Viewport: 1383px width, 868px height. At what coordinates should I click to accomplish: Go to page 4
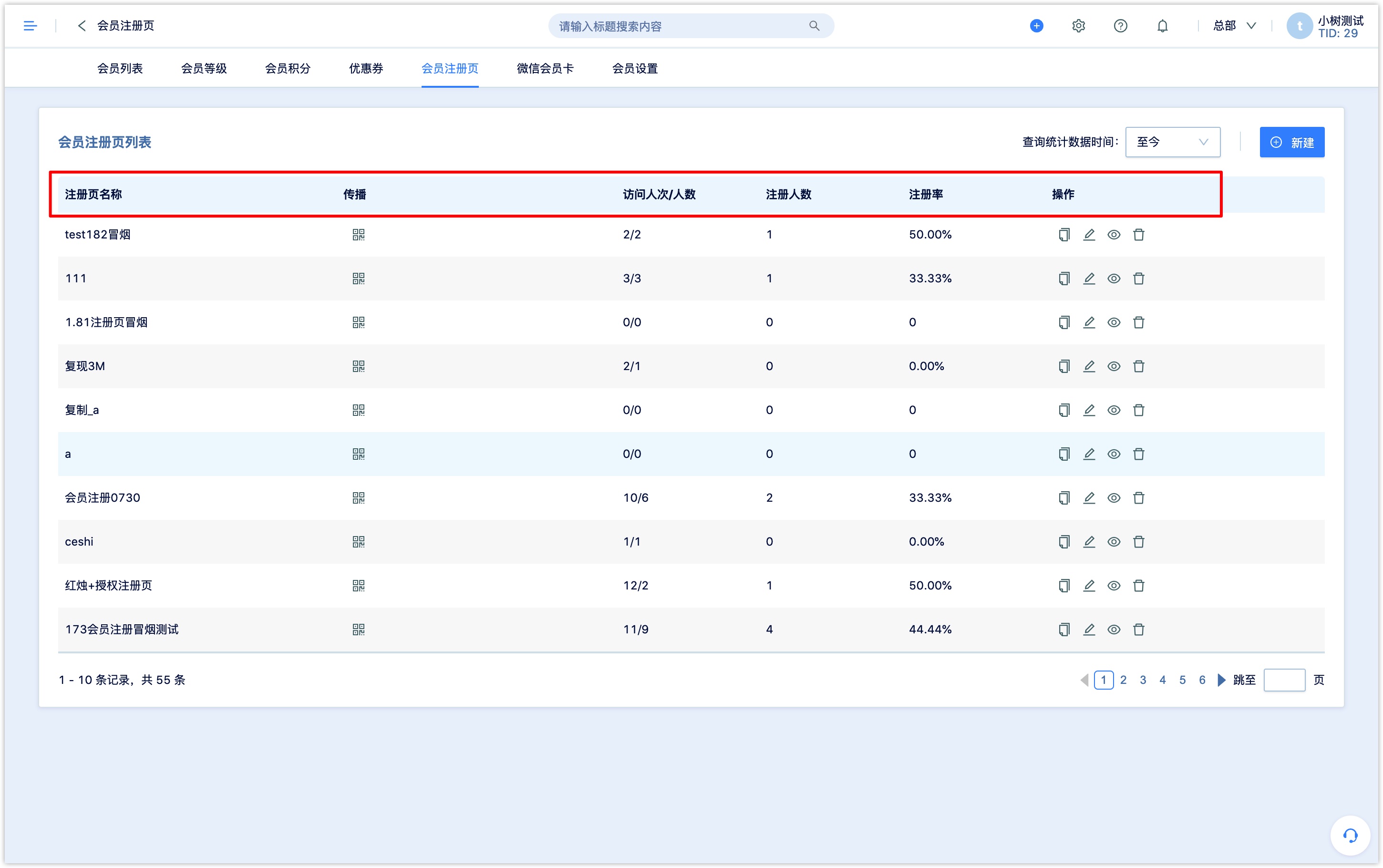[x=1163, y=680]
